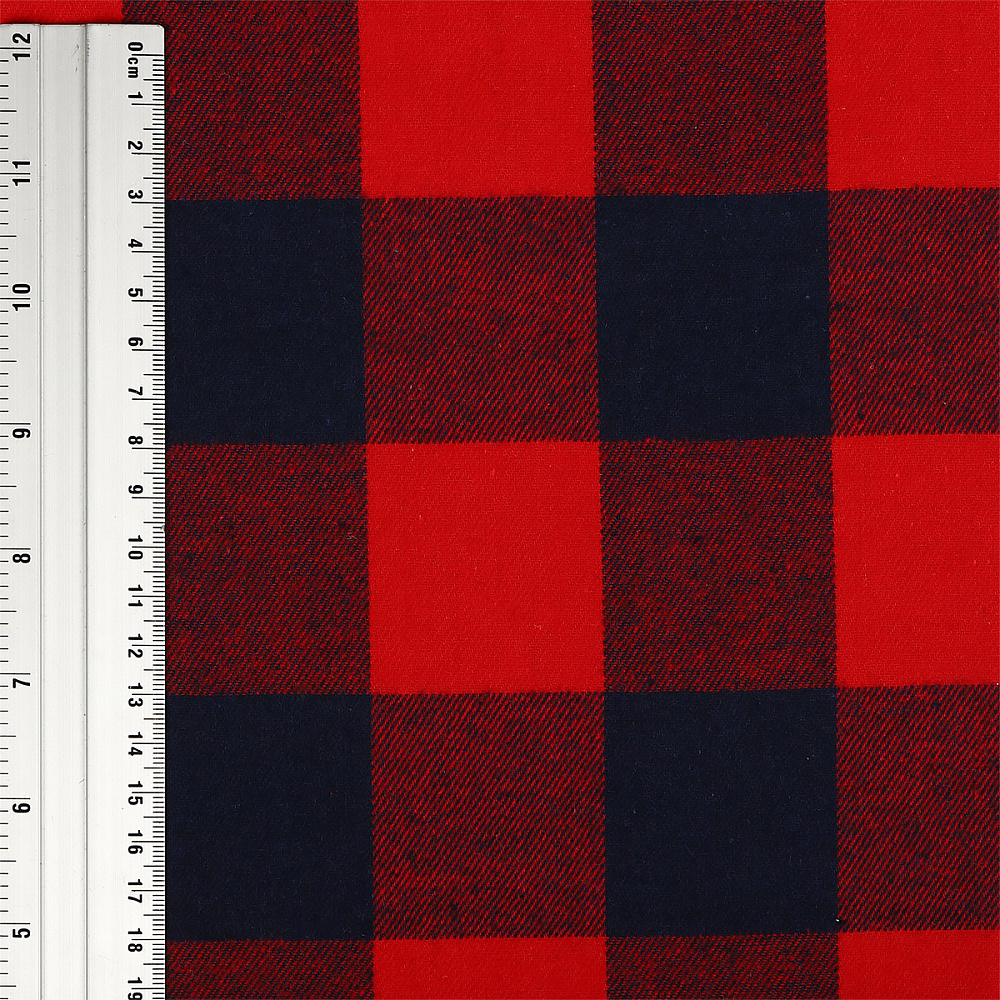Click the 7 inch ruler number
This screenshot has width=1000, height=1000.
(21, 683)
